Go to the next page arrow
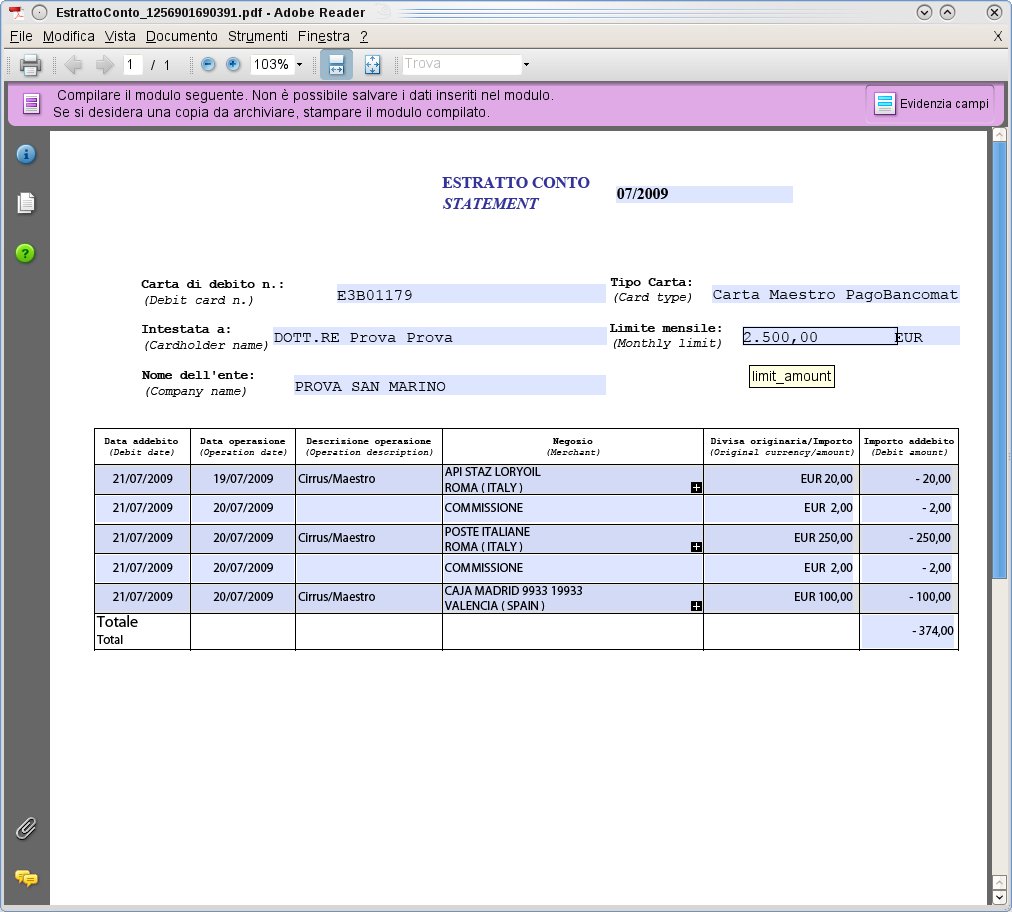 point(105,65)
